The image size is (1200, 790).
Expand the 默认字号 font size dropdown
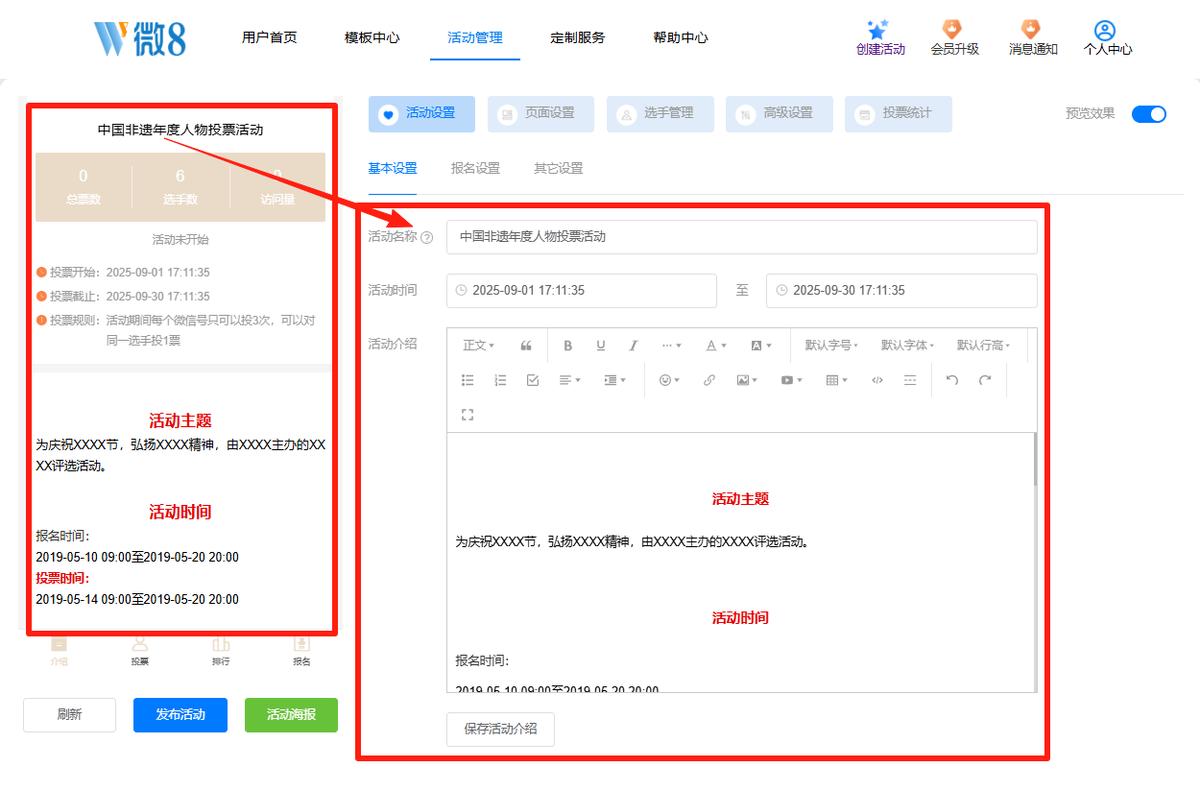click(831, 345)
